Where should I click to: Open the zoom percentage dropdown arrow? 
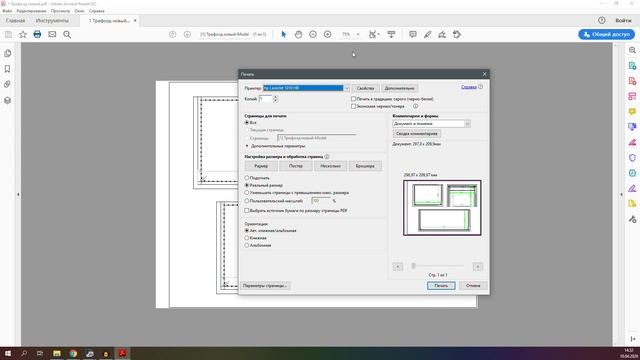(x=358, y=35)
